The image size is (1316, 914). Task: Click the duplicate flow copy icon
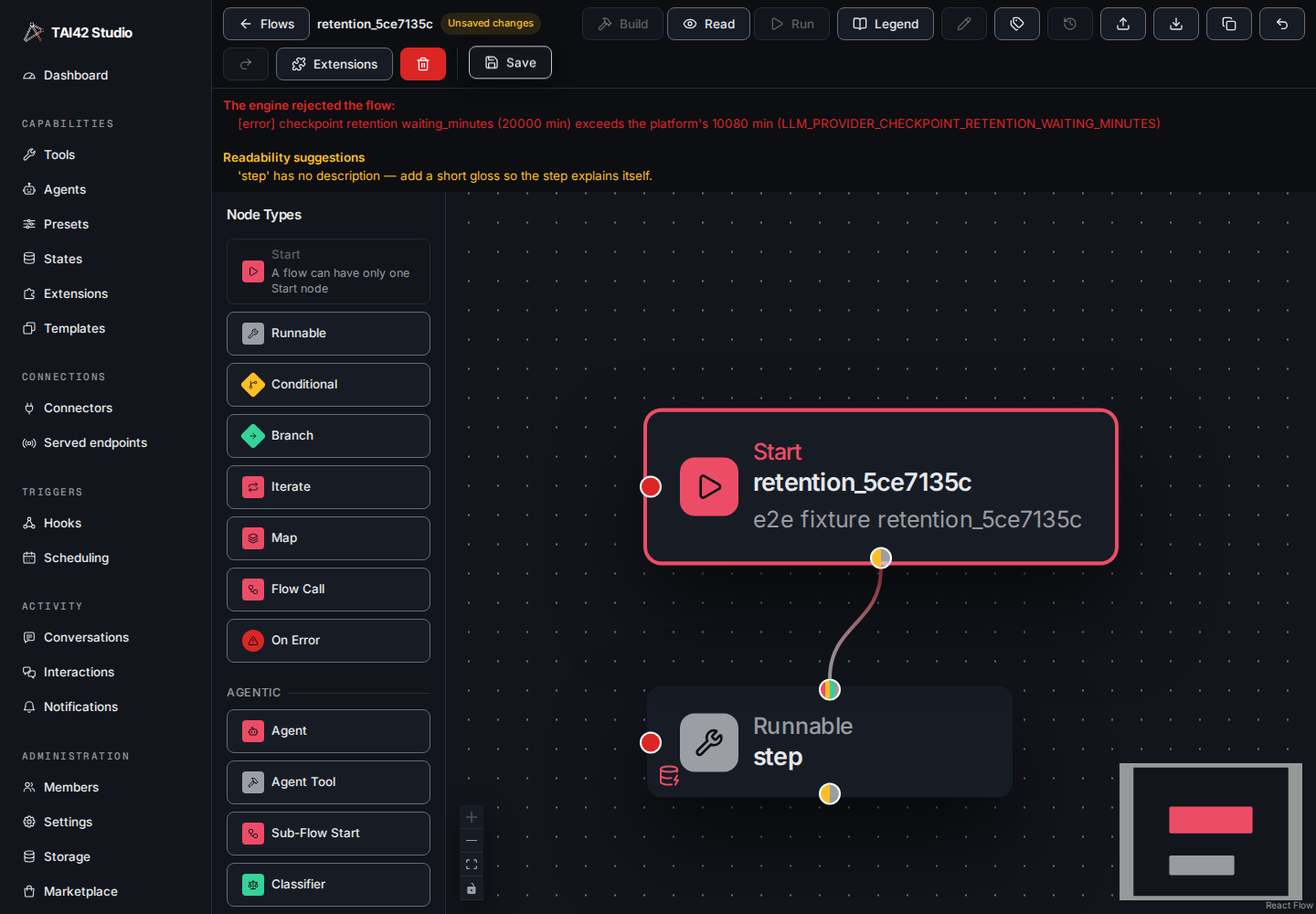1229,24
